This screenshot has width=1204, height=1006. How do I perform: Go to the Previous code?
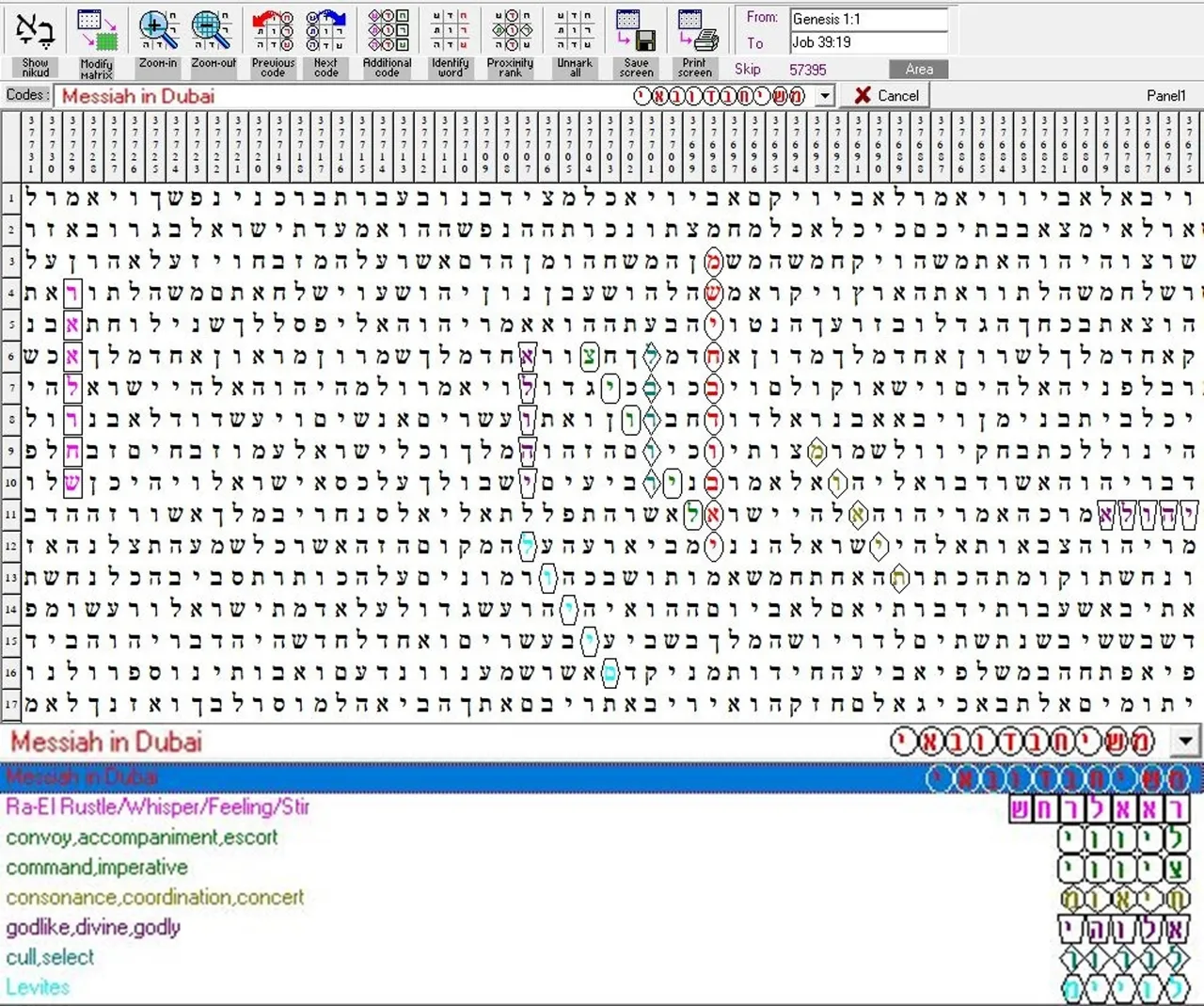pyautogui.click(x=273, y=40)
